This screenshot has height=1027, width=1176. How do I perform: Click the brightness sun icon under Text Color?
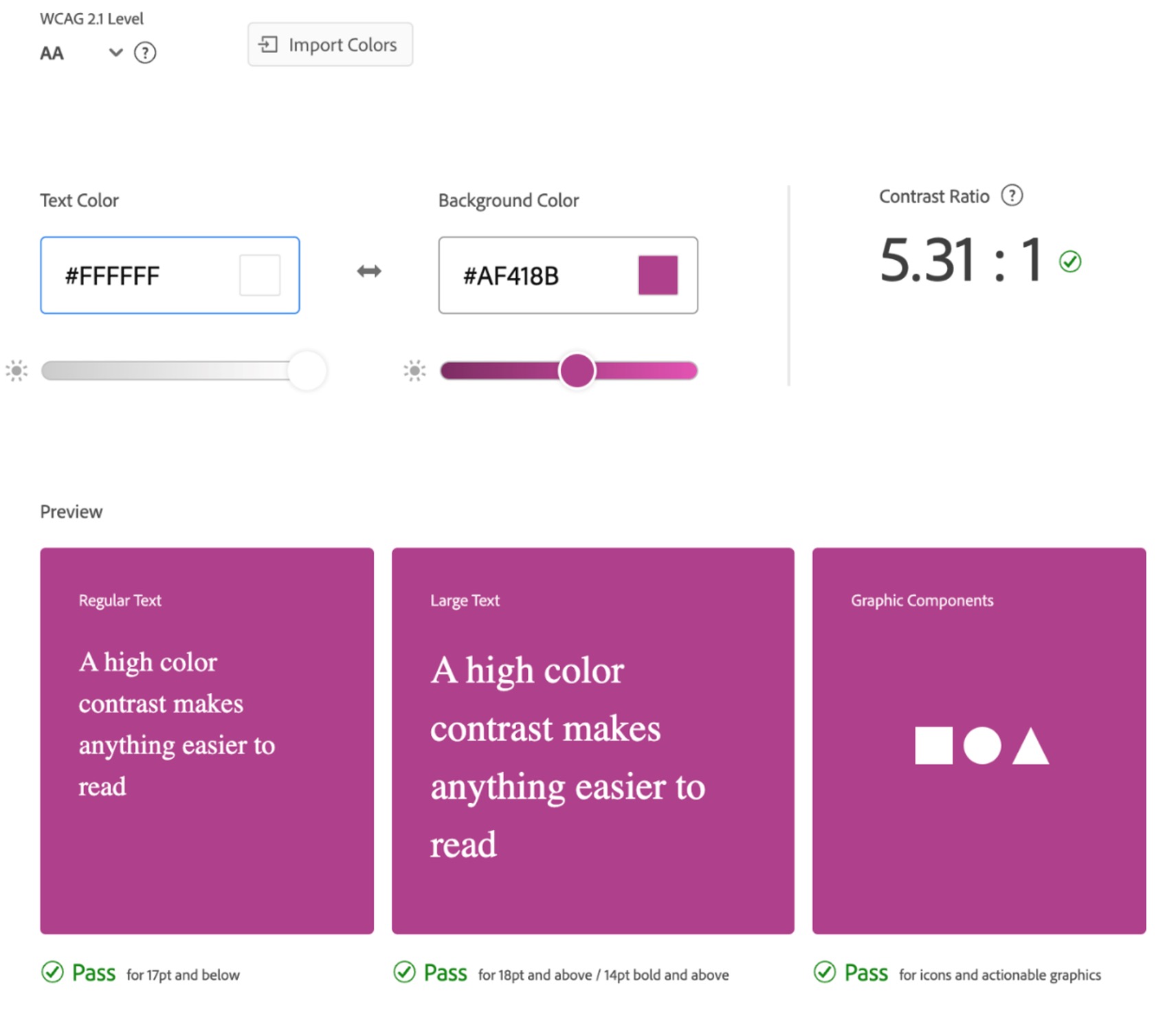(16, 371)
